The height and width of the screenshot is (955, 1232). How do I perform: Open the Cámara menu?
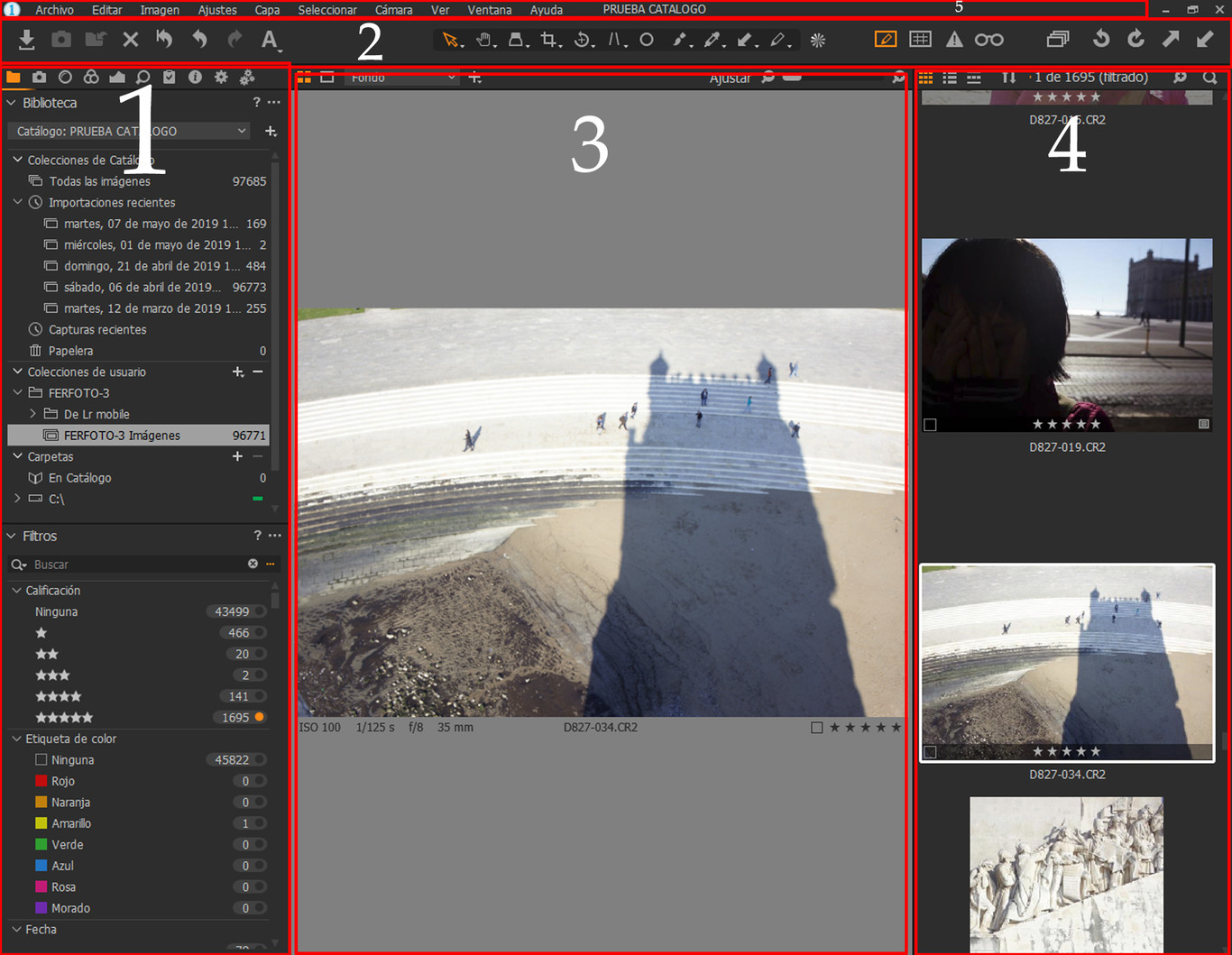click(x=393, y=10)
